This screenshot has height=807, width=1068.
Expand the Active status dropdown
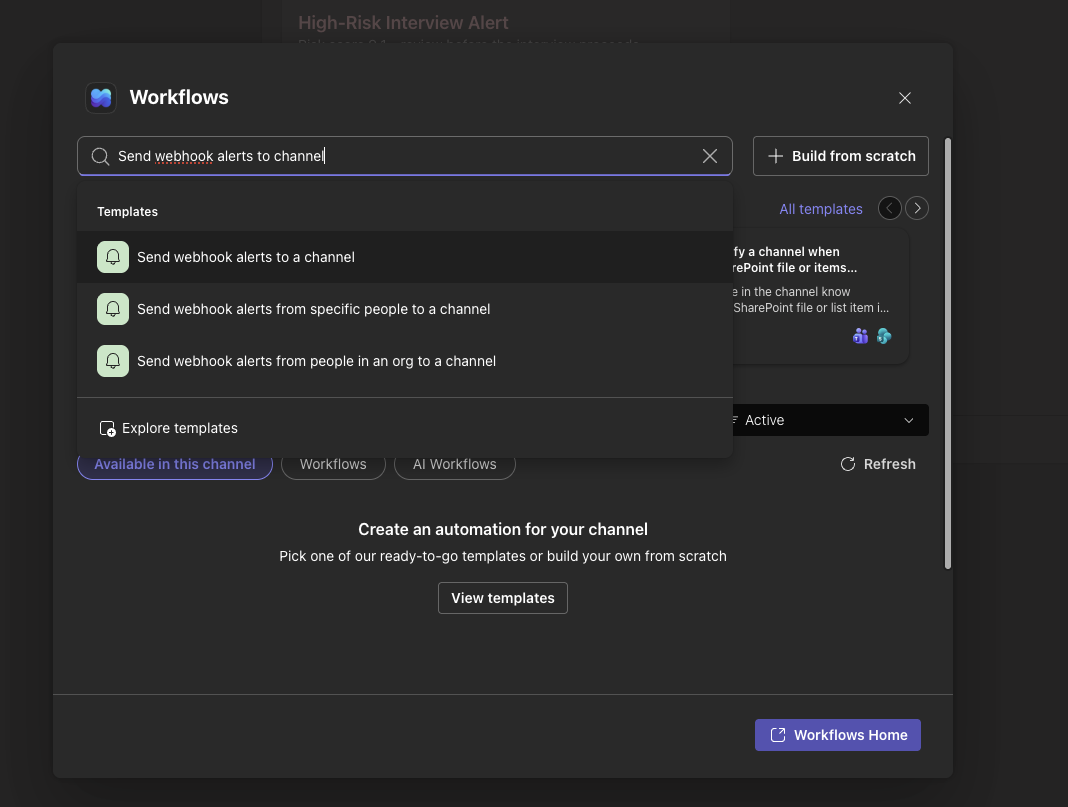[x=830, y=420]
